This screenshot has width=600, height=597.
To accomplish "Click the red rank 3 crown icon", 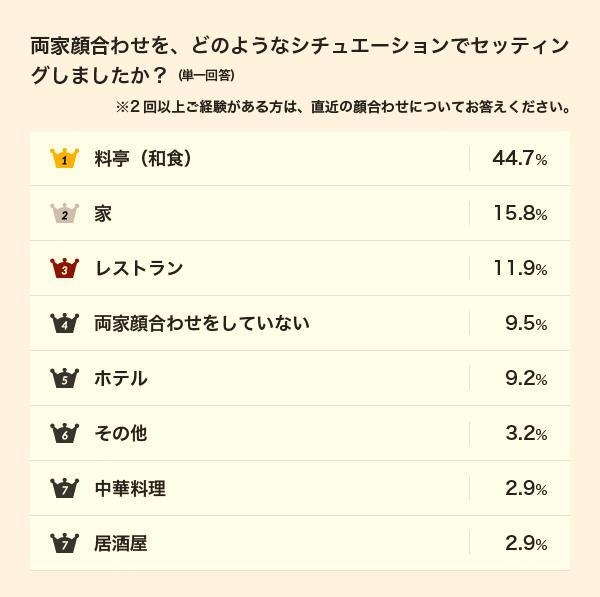I will tap(64, 268).
